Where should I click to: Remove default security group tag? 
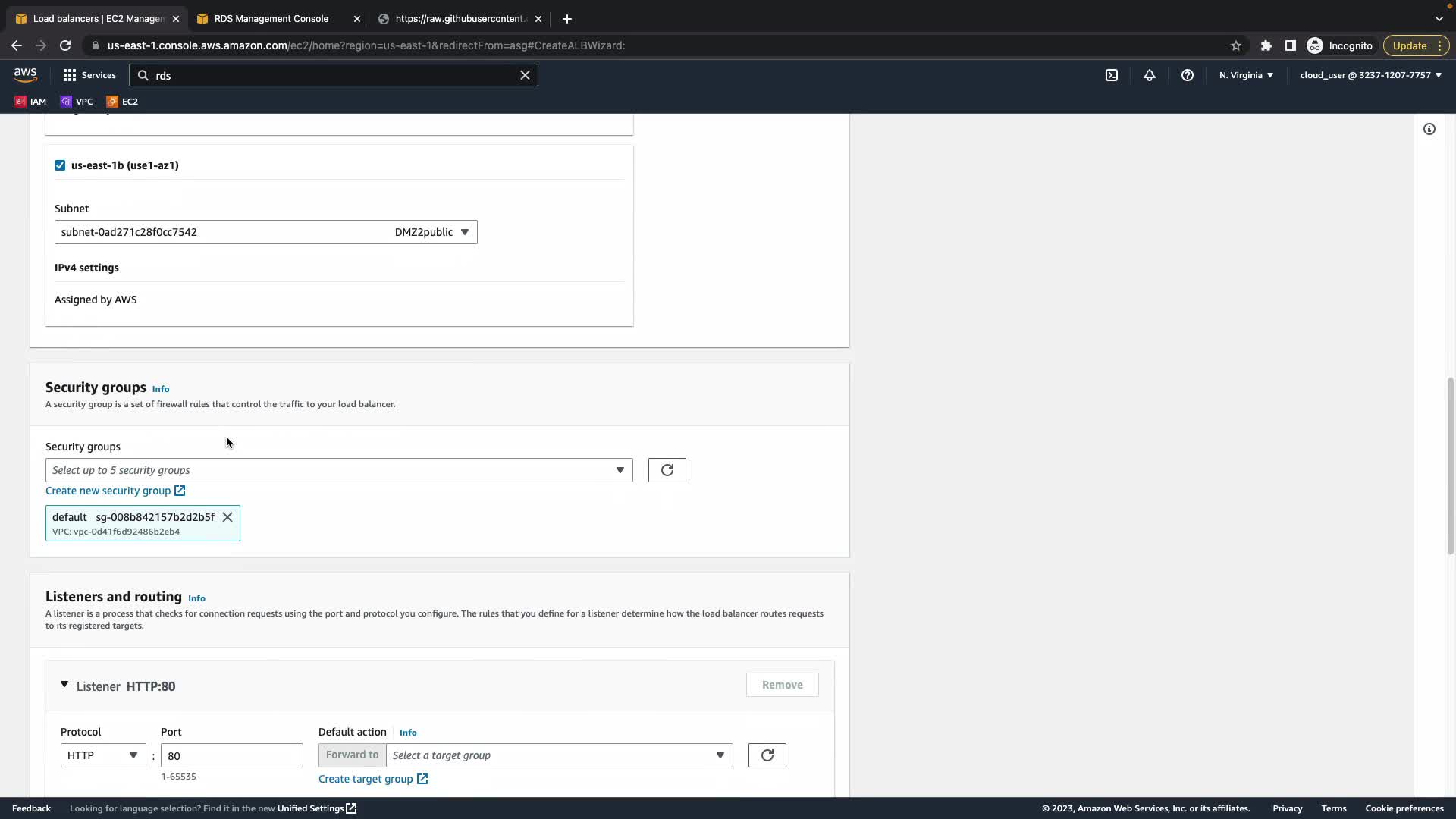click(227, 517)
